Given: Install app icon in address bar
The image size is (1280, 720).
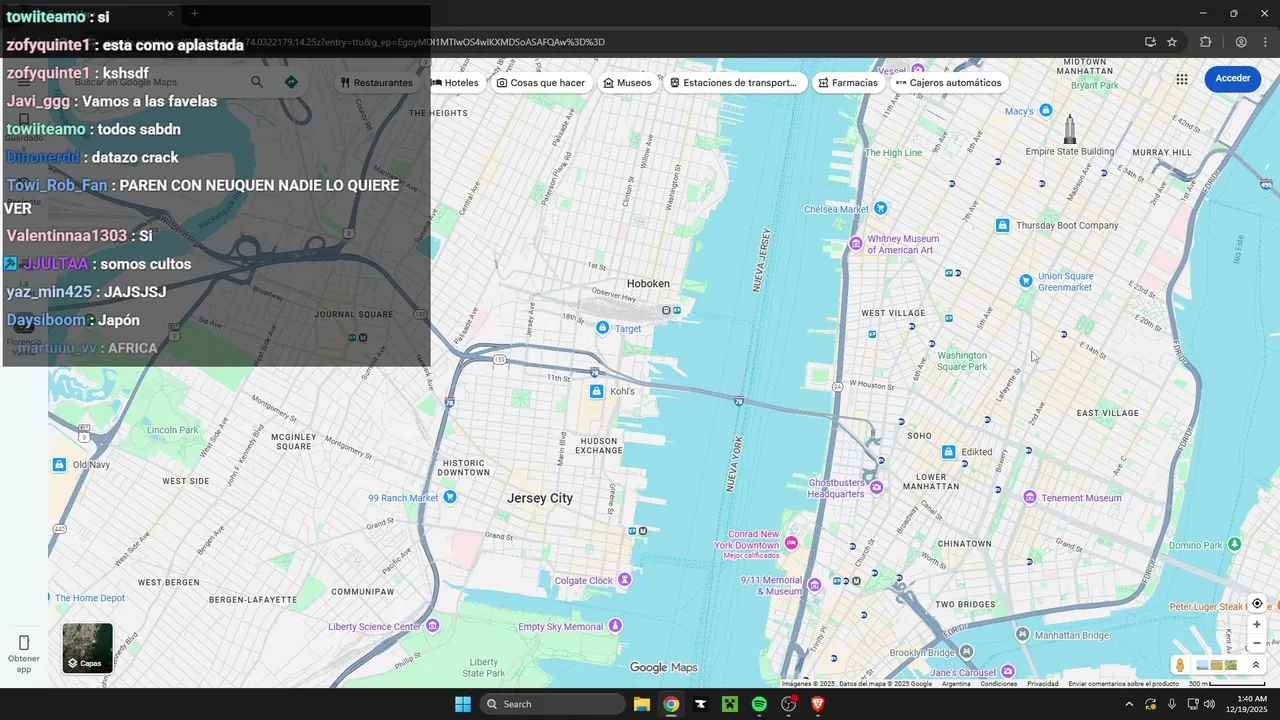Looking at the screenshot, I should pos(1150,42).
